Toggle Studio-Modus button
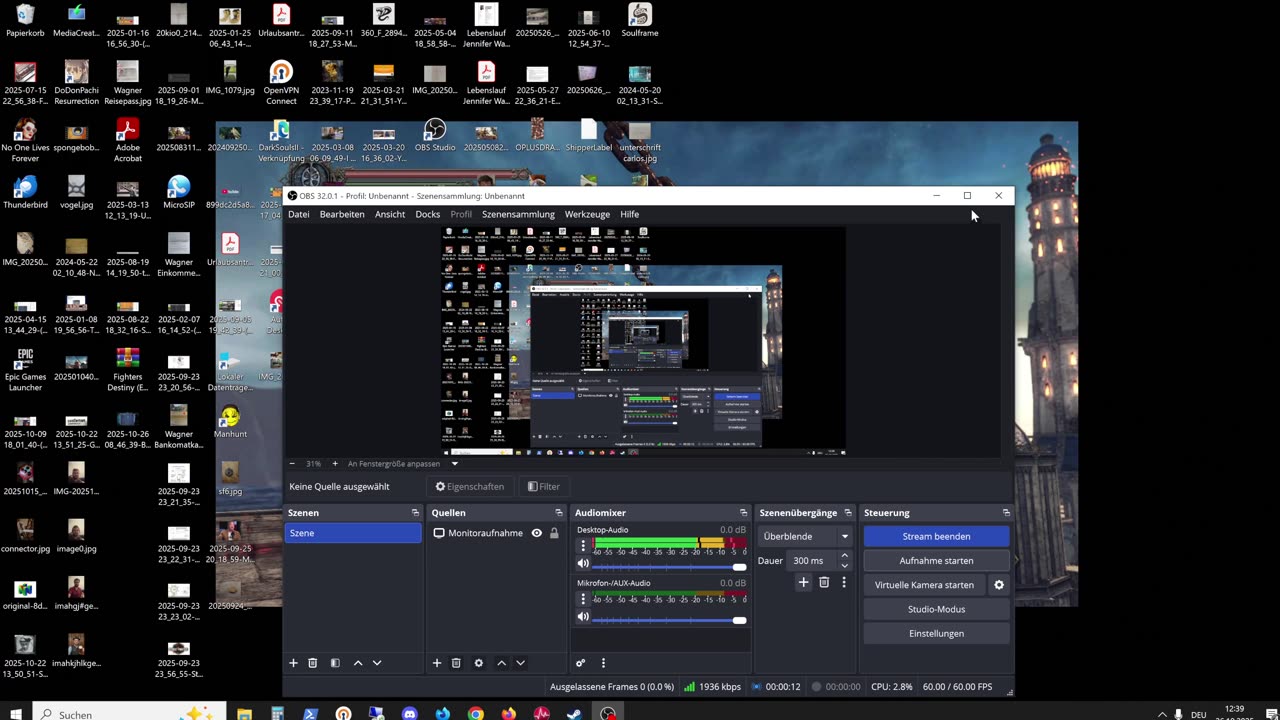1280x720 pixels. pos(936,609)
